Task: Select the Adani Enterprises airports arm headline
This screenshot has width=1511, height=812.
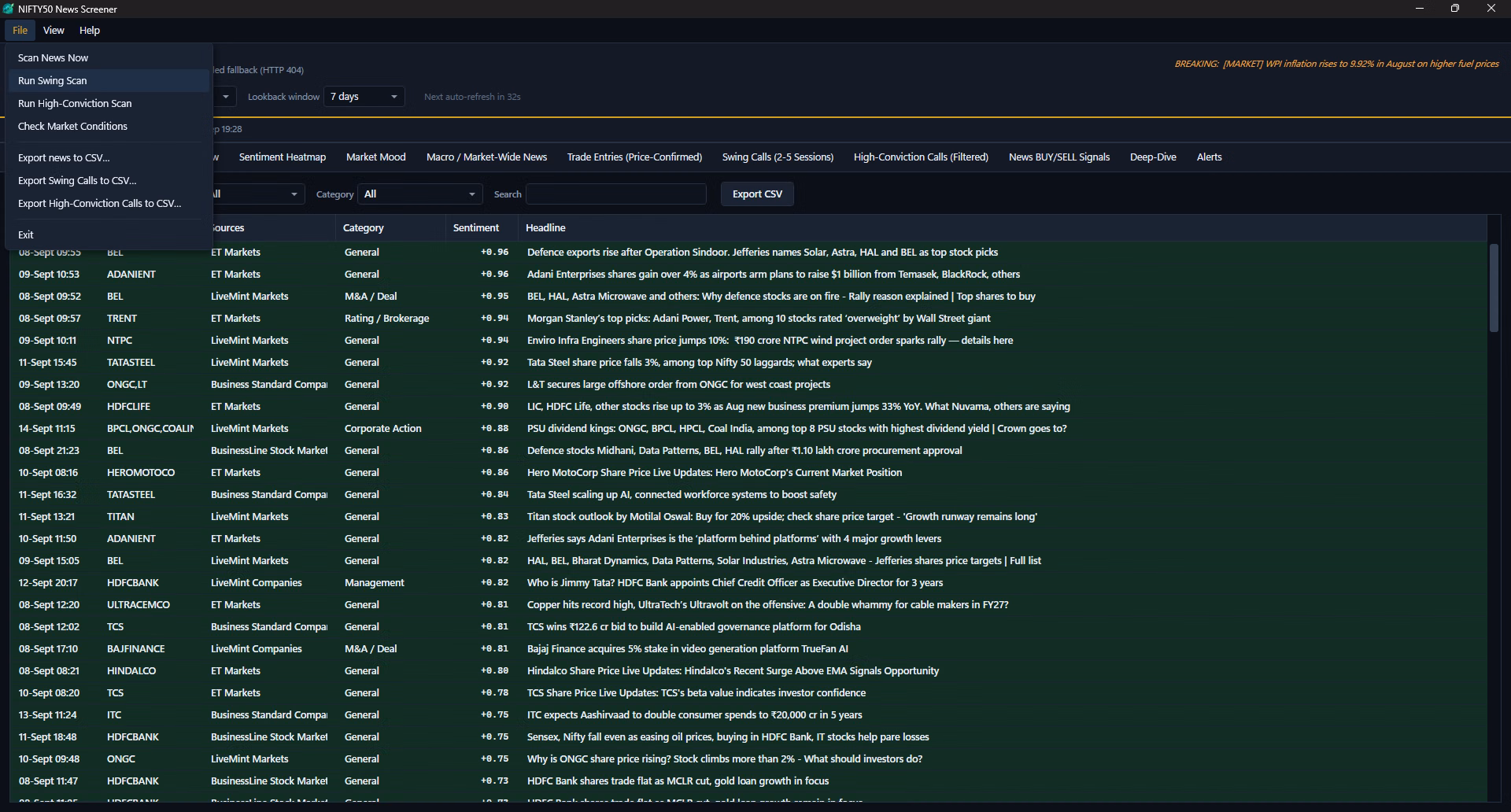Action: [x=774, y=275]
